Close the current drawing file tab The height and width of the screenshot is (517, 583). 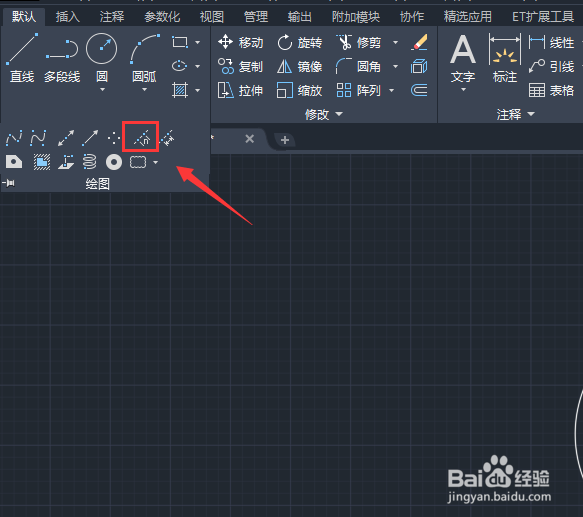pyautogui.click(x=250, y=139)
